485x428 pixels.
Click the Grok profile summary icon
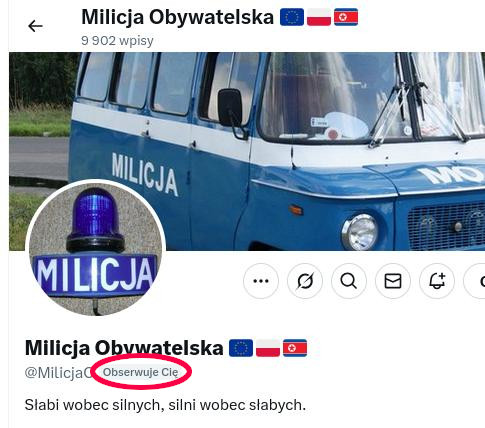coord(305,281)
